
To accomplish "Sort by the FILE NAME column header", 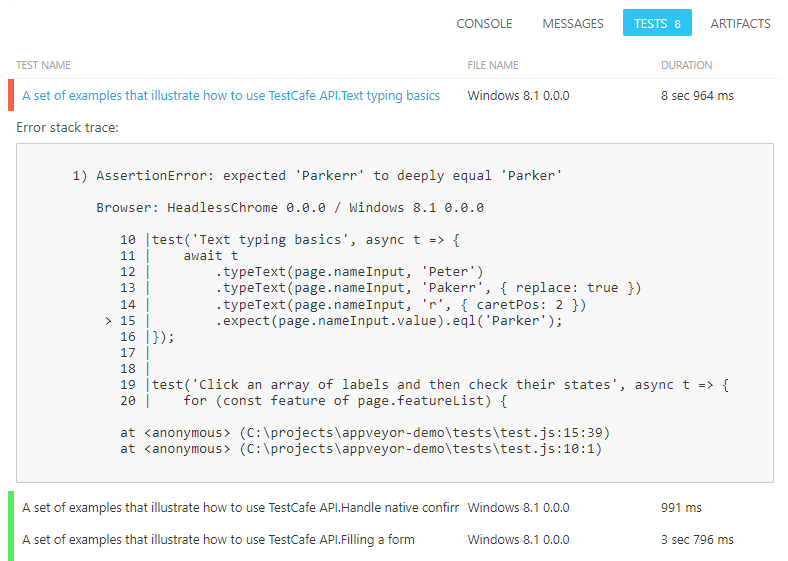I will 493,65.
